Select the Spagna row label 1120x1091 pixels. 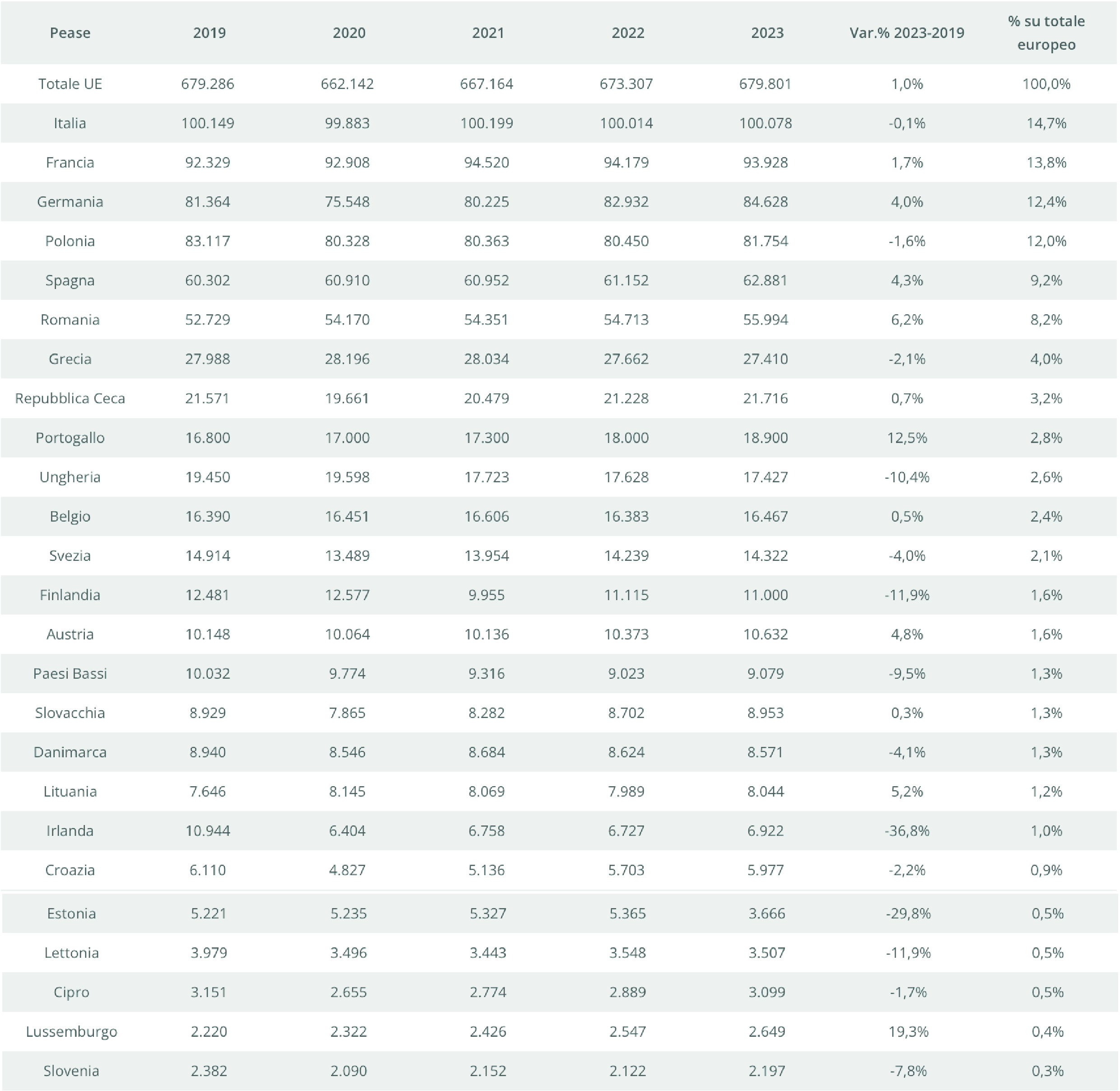click(x=70, y=281)
